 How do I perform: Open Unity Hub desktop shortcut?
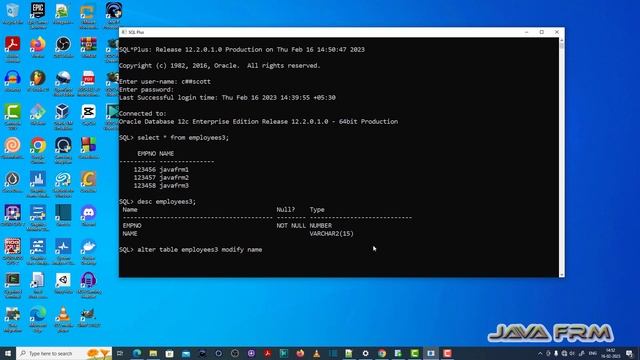(x=63, y=283)
